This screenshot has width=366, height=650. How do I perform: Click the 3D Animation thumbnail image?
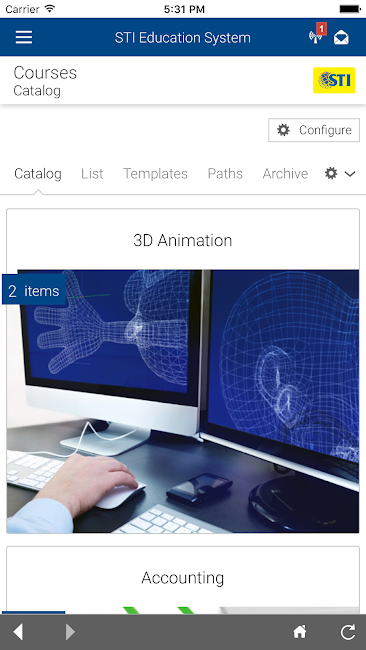[x=183, y=401]
